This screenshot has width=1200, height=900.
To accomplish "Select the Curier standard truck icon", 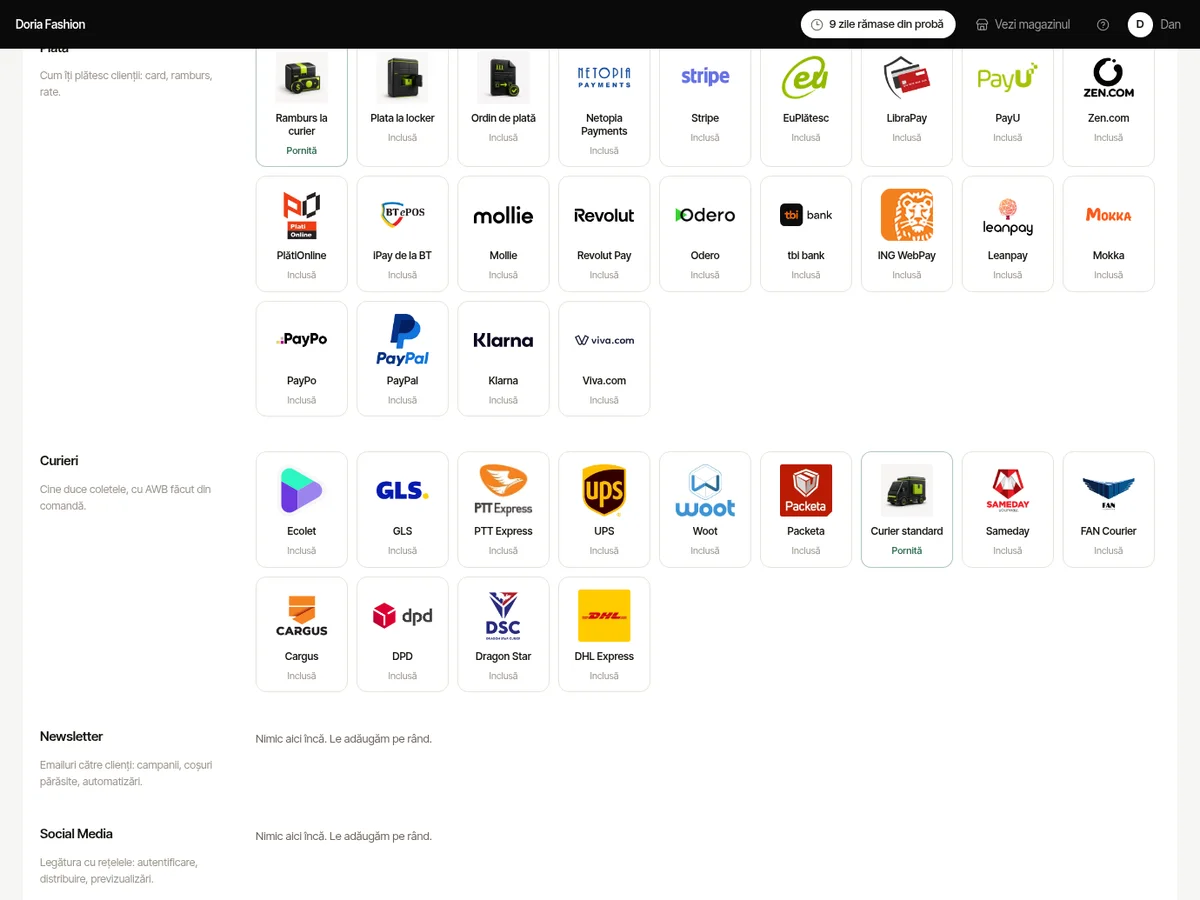I will [x=907, y=491].
